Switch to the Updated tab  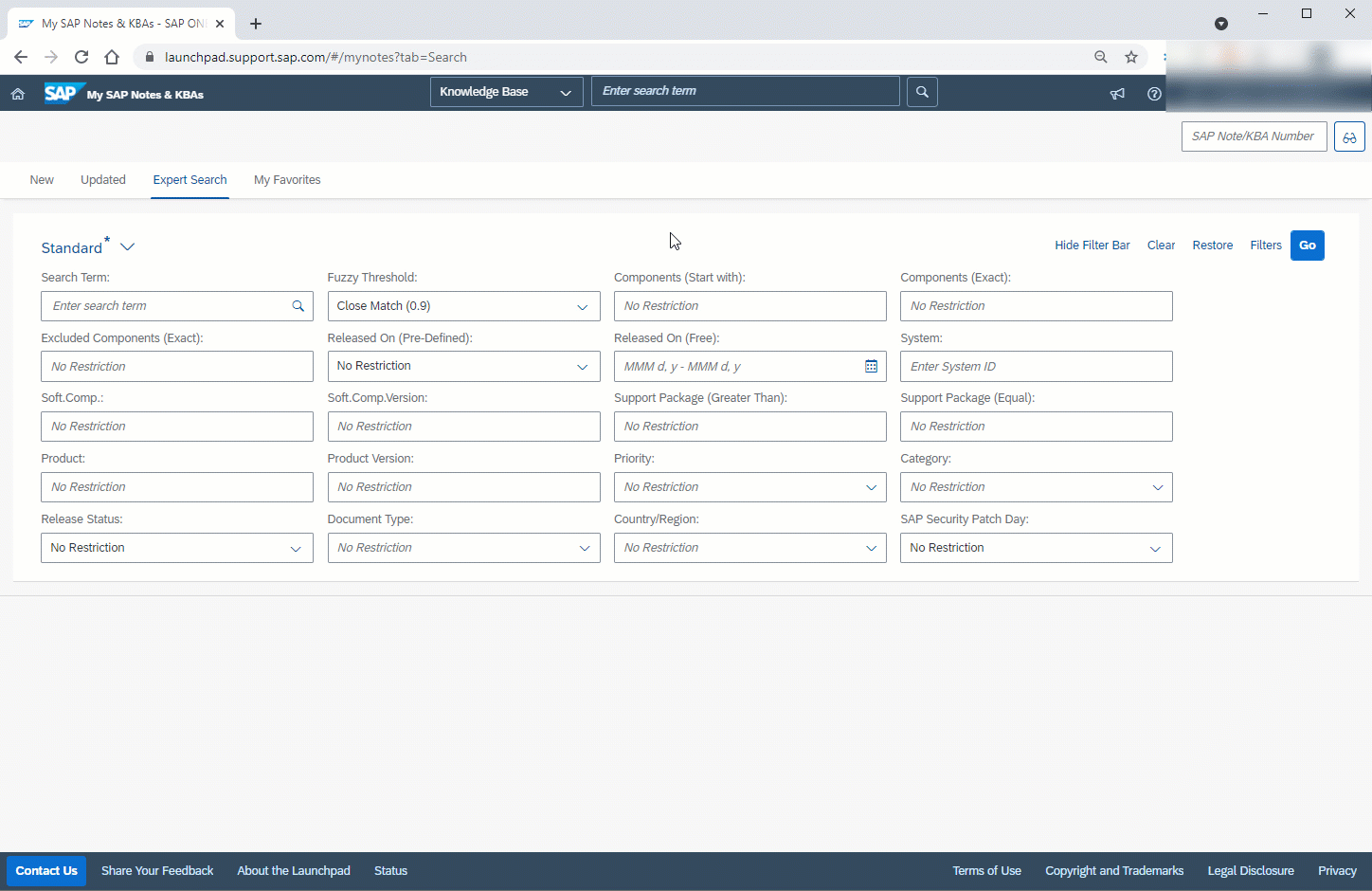pos(103,180)
